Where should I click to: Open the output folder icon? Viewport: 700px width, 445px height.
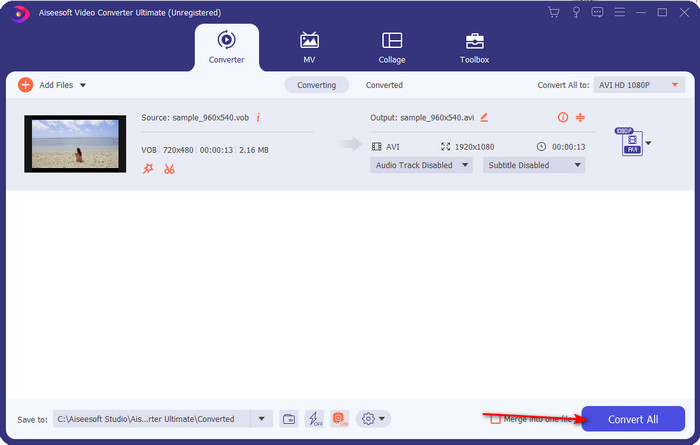[x=289, y=419]
